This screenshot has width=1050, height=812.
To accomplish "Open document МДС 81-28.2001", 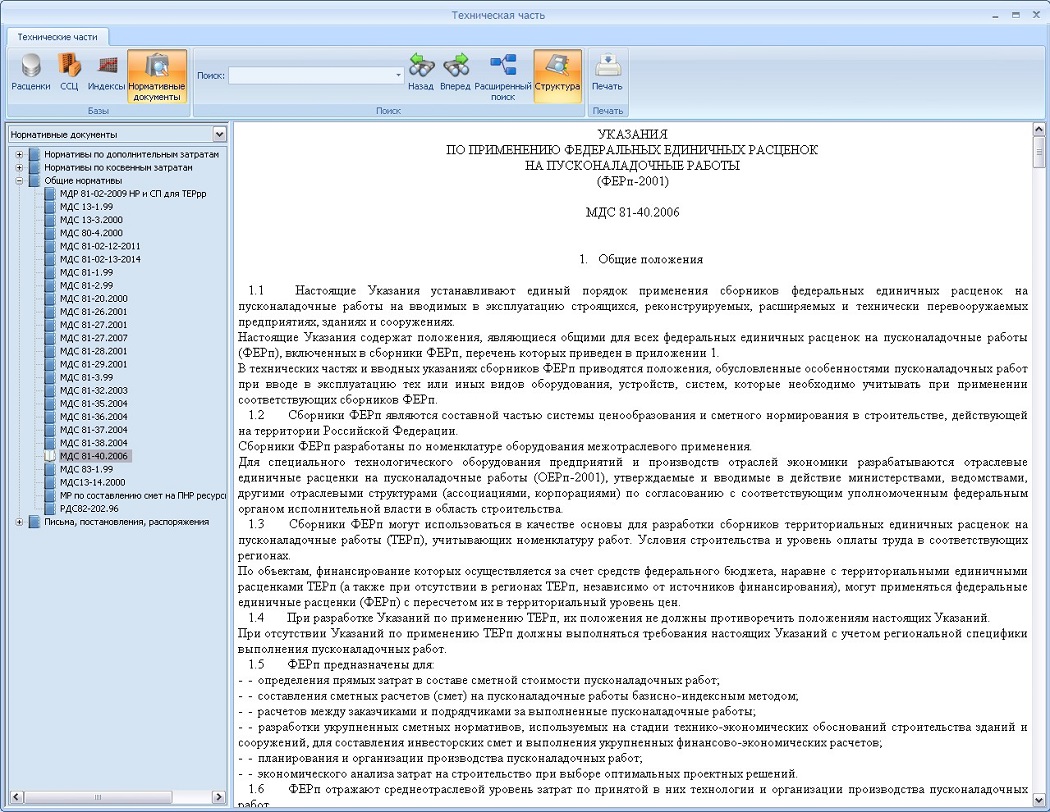I will [x=94, y=351].
